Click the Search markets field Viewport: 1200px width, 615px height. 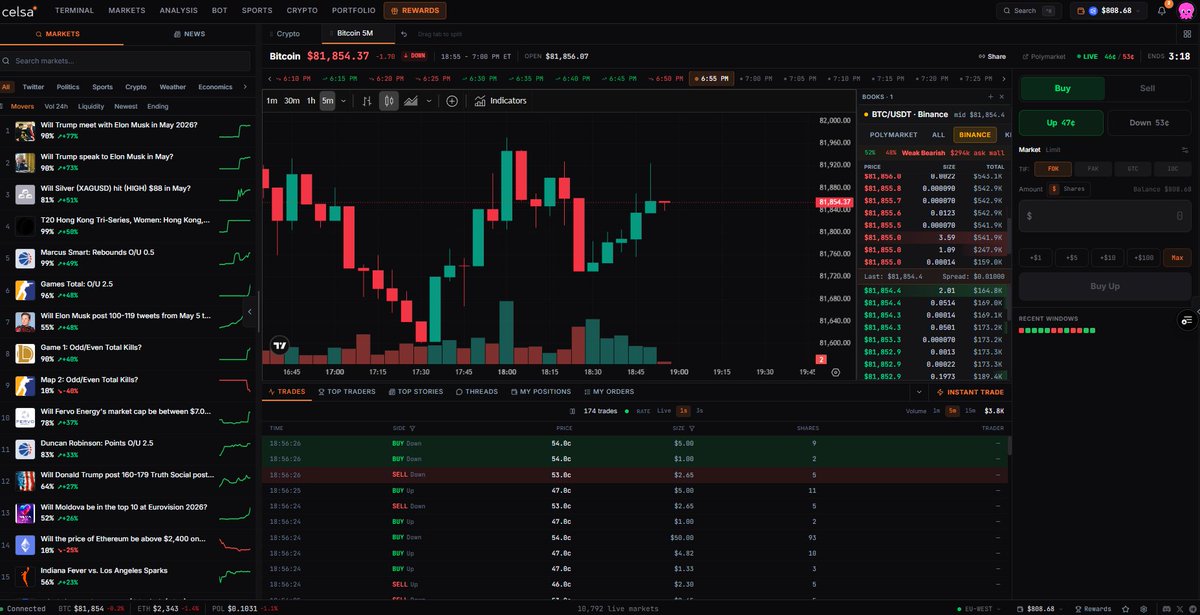[127, 61]
